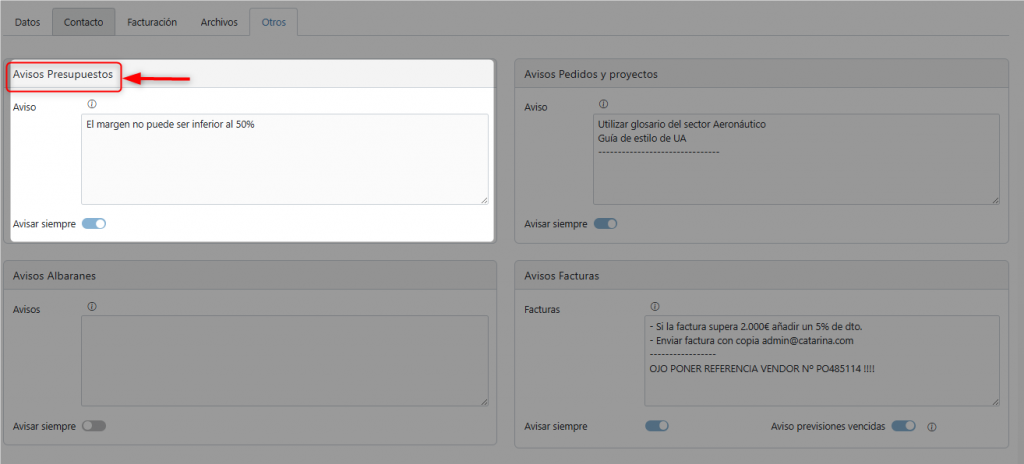Open the Datos tab
1024x464 pixels.
(x=28, y=21)
